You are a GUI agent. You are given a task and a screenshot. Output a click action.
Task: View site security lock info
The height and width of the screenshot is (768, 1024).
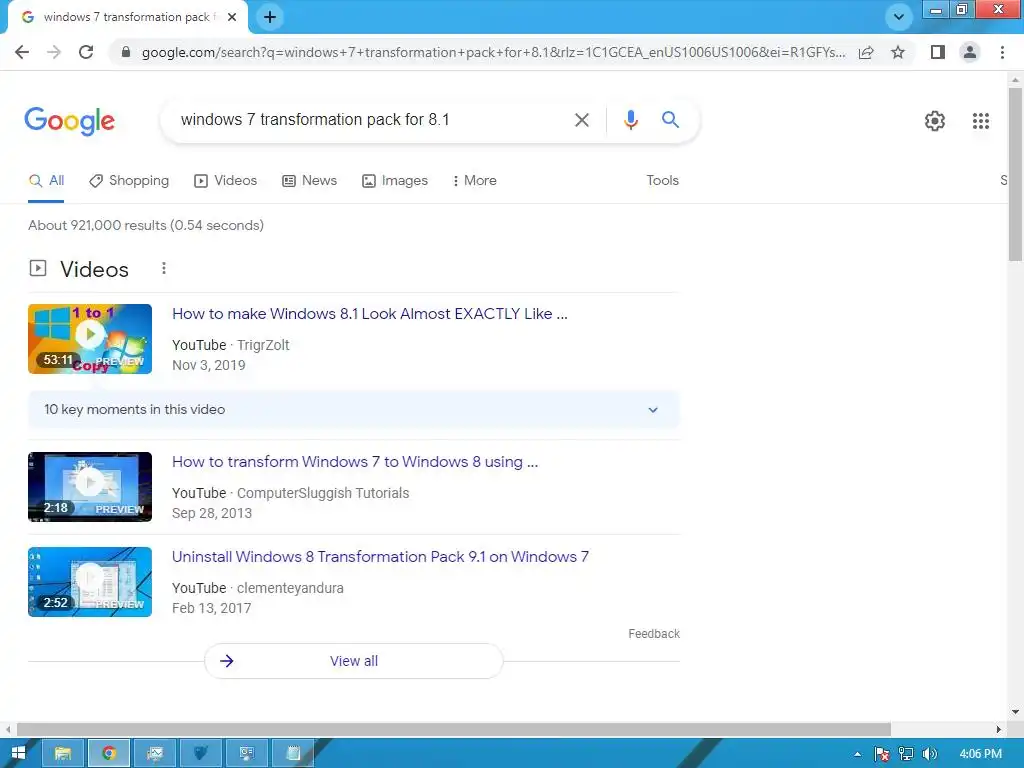[126, 52]
